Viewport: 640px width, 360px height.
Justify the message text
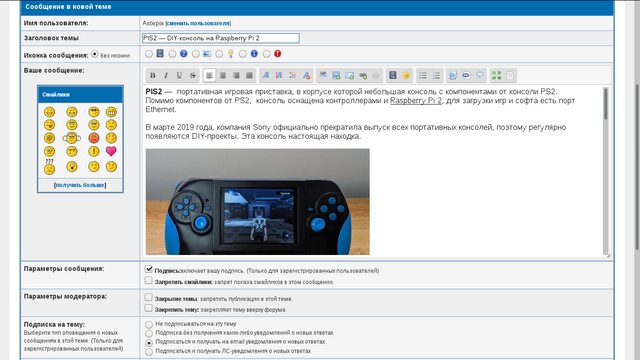pos(249,76)
